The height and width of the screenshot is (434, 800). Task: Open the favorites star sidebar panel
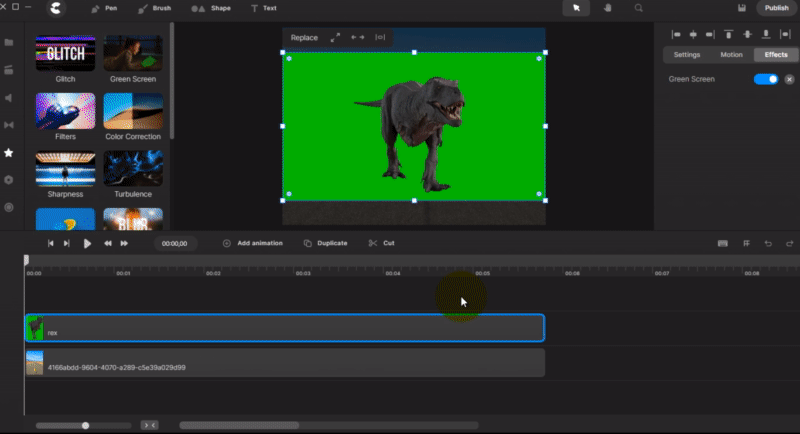9,153
